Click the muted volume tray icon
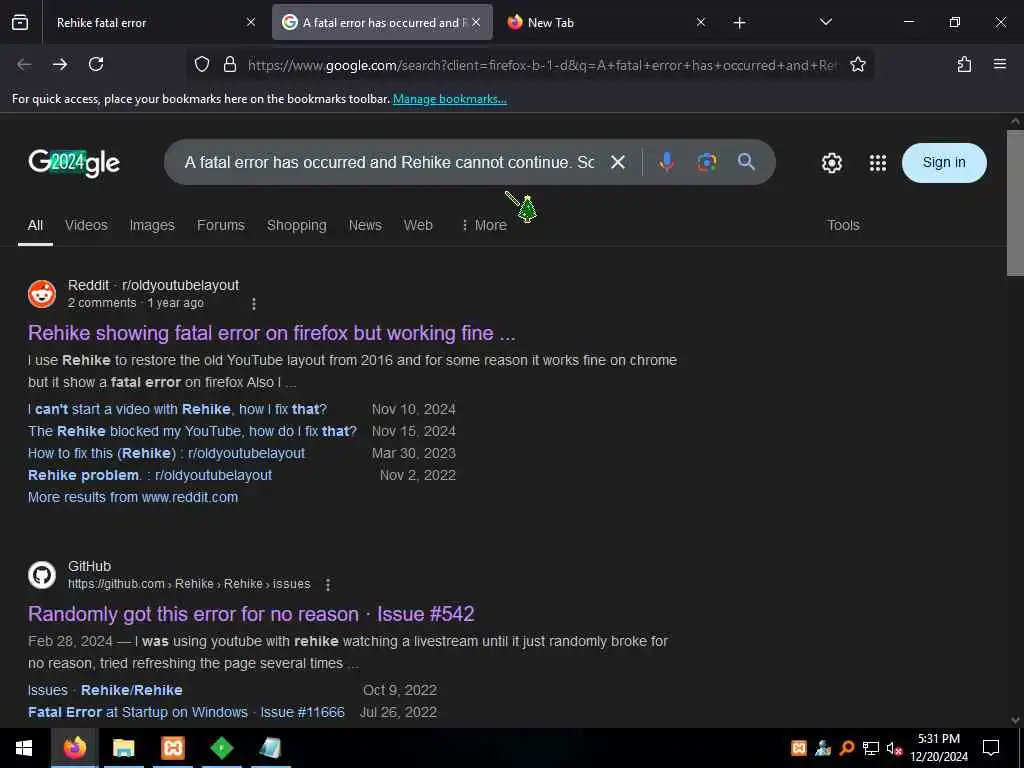This screenshot has width=1024, height=768. (894, 748)
